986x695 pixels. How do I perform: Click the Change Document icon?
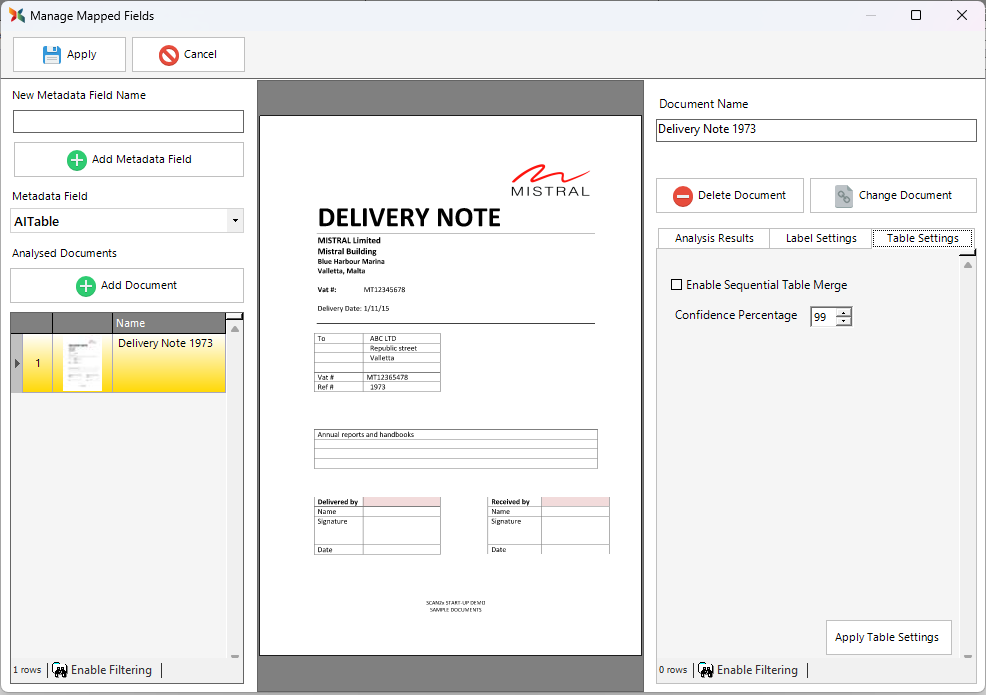pyautogui.click(x=844, y=196)
